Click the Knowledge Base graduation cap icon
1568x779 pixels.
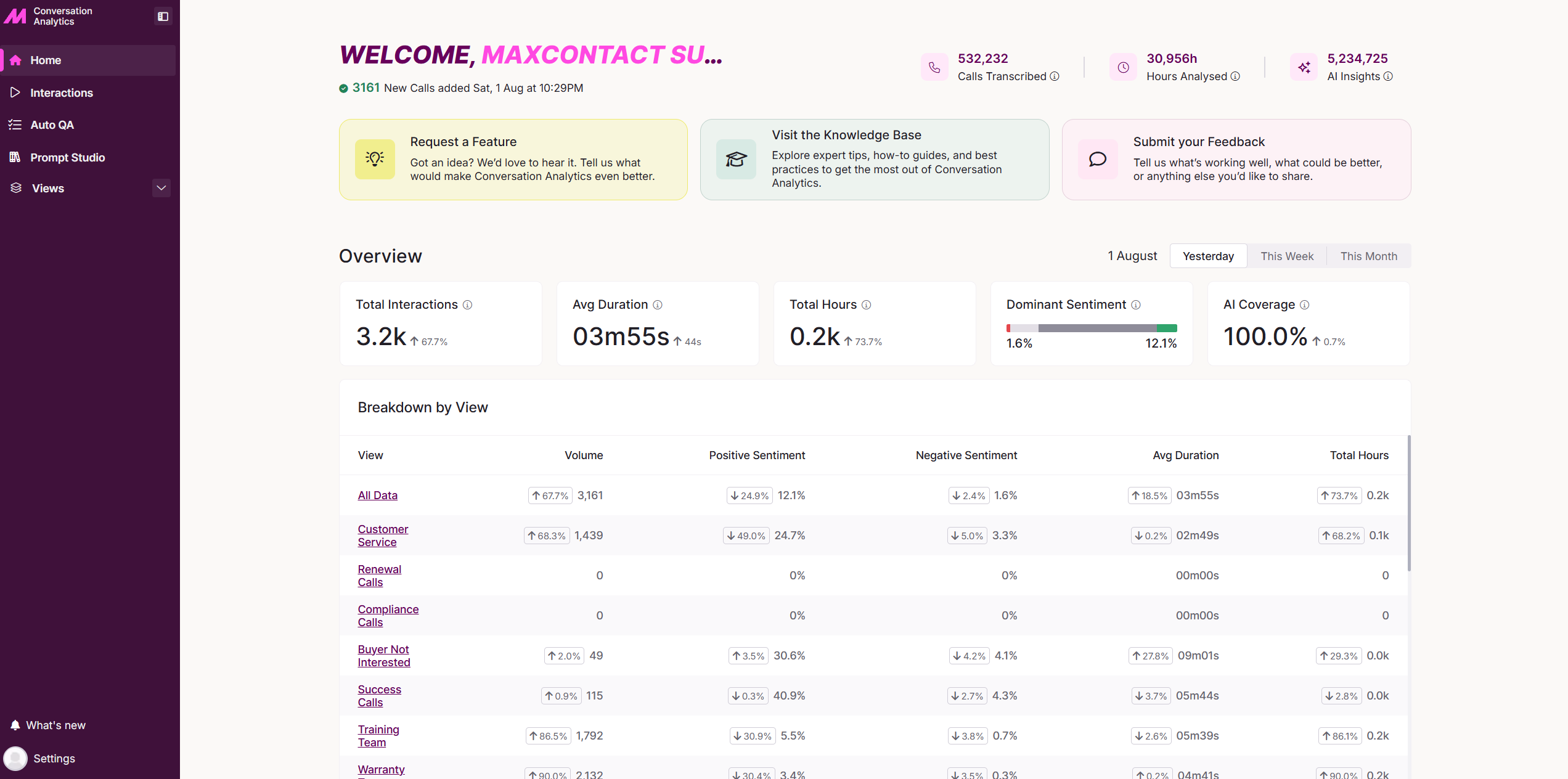tap(736, 159)
